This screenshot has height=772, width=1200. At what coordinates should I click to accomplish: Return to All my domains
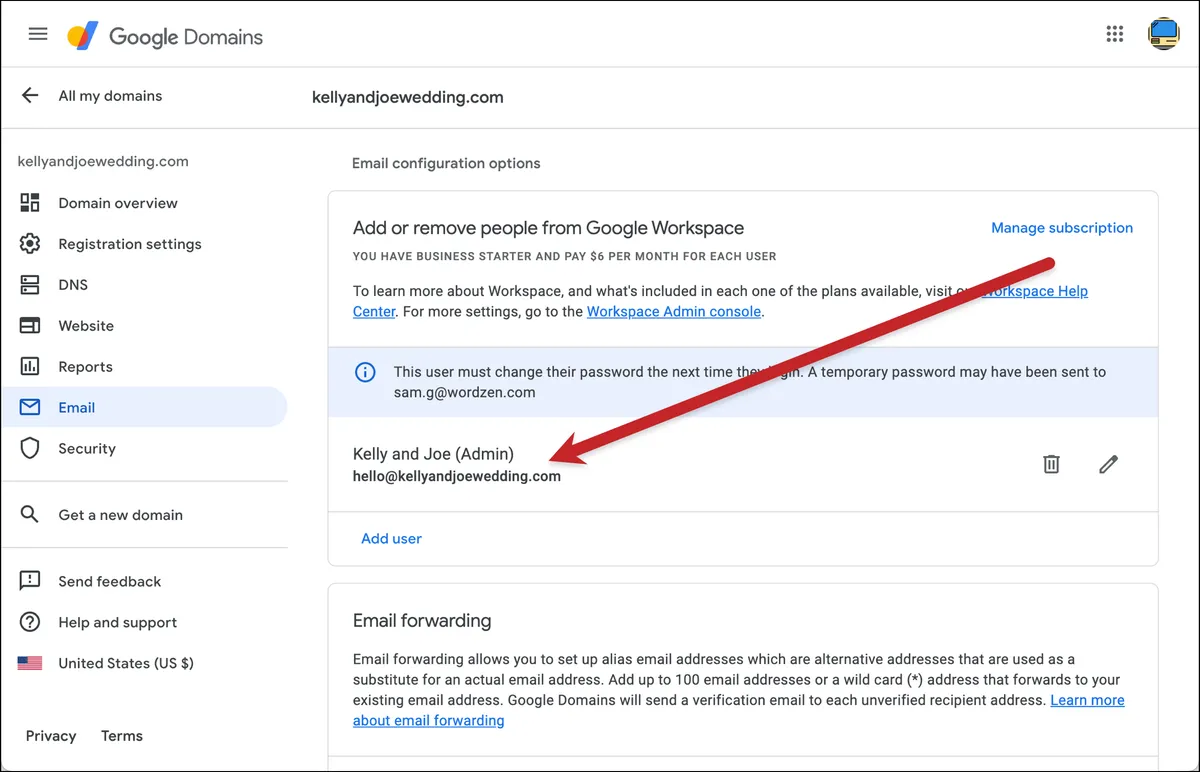(x=110, y=96)
